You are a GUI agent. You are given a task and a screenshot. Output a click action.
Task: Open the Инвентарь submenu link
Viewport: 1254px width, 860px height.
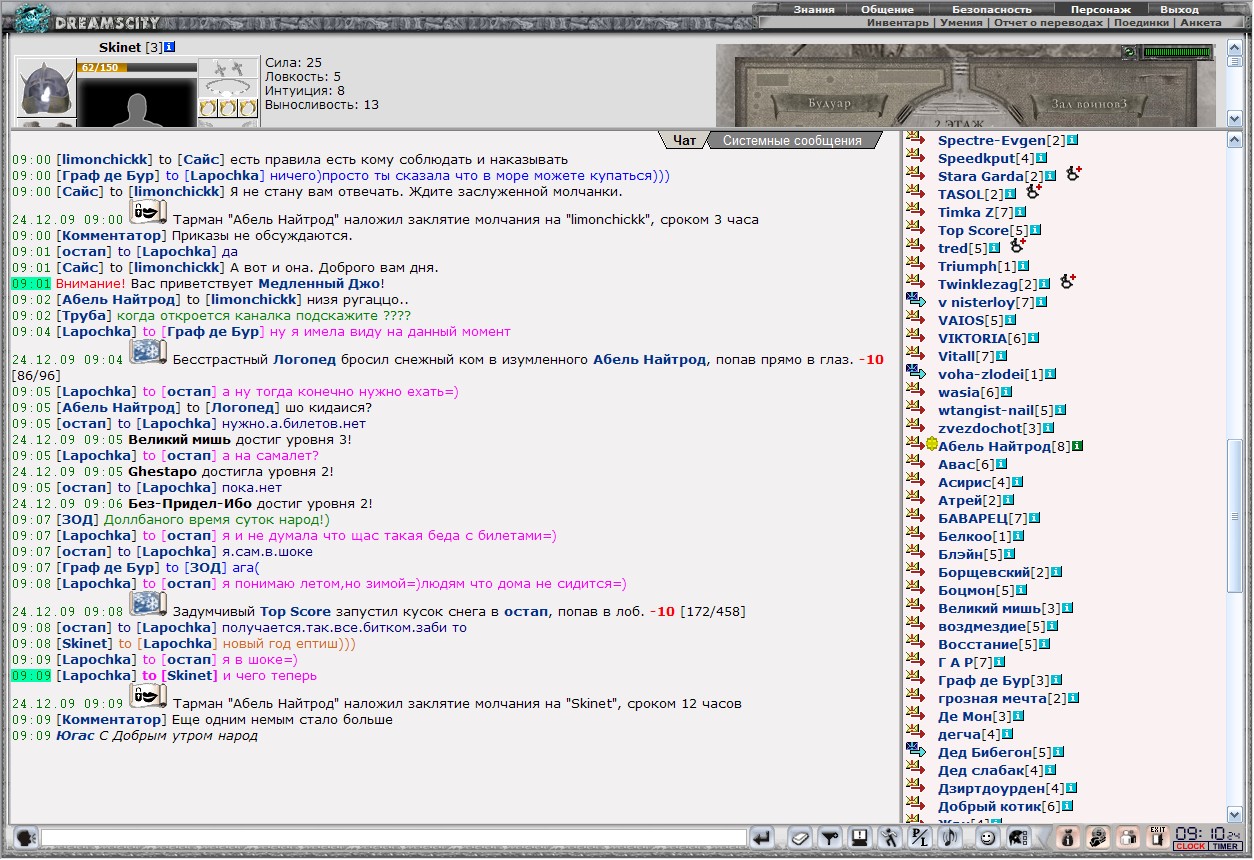pyautogui.click(x=898, y=22)
